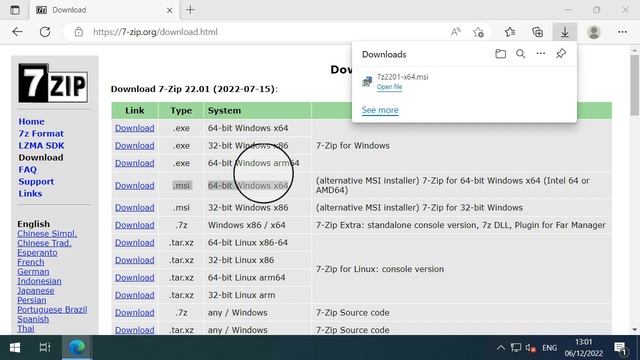Click the page vertical scrollbar thumb
This screenshot has width=640, height=360.
point(634,85)
